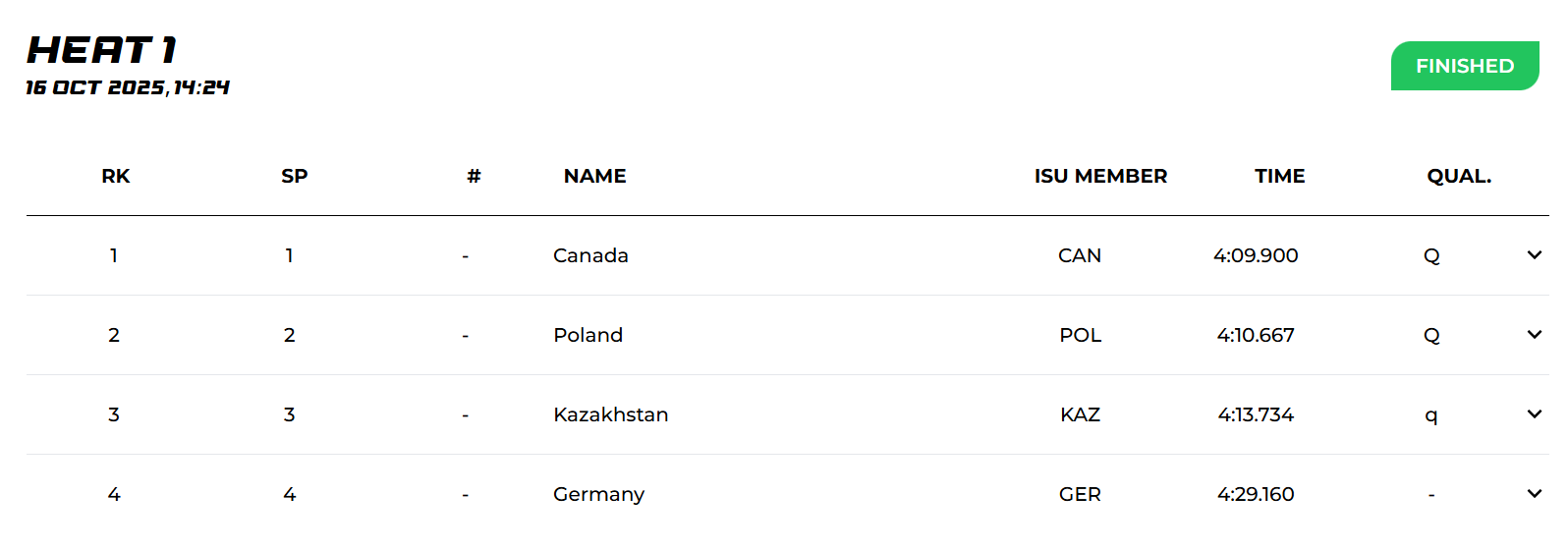Expand the Canada row chevron
The height and width of the screenshot is (550, 1568).
[1534, 255]
